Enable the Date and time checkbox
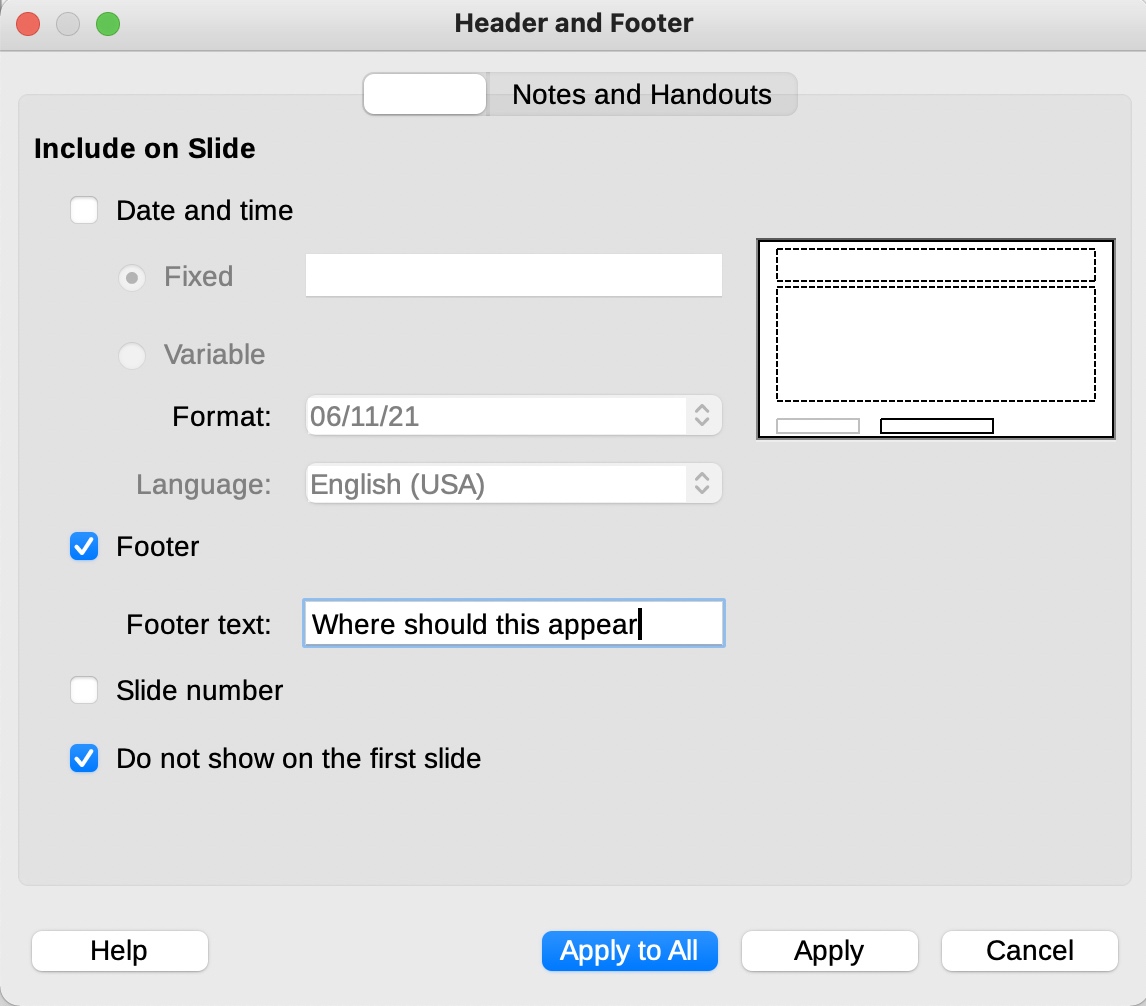 pyautogui.click(x=84, y=210)
